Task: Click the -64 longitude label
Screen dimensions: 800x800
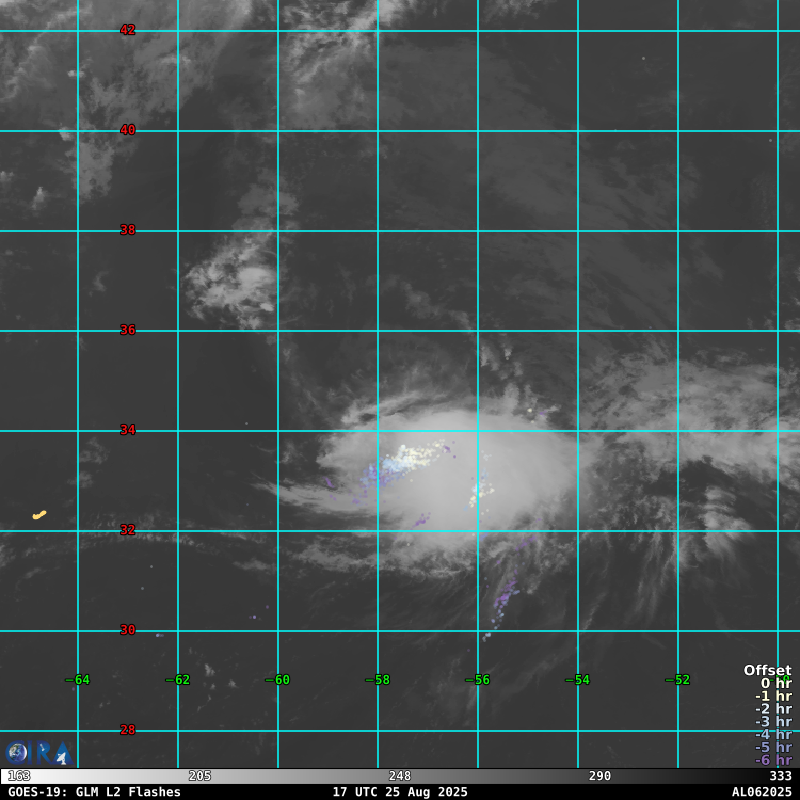Action: pyautogui.click(x=77, y=680)
